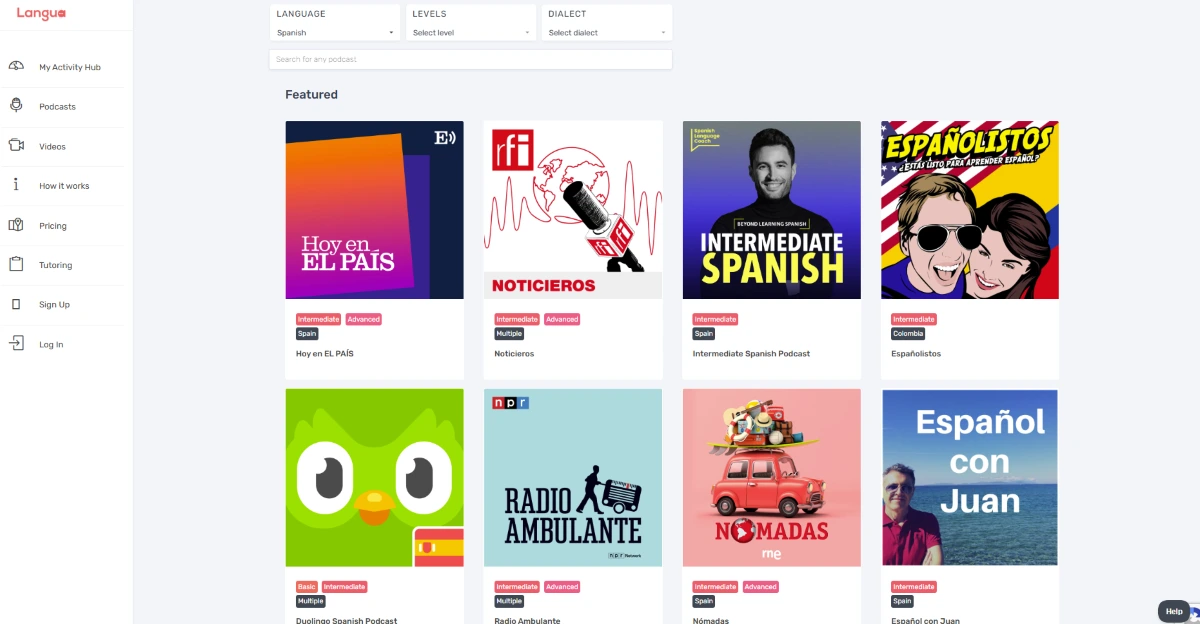The height and width of the screenshot is (624, 1200).
Task: Click the Intermediate Spanish Podcast title link
Action: pos(751,354)
